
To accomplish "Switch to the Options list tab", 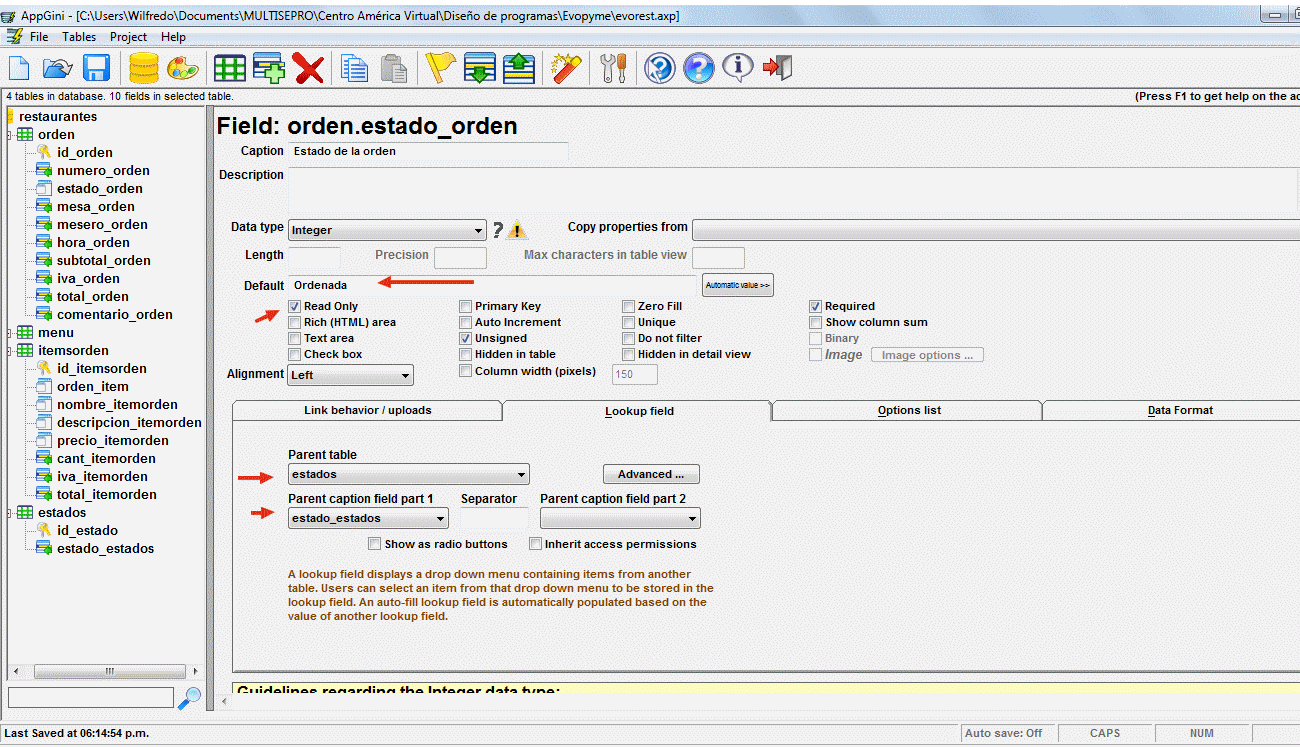I will click(x=908, y=410).
